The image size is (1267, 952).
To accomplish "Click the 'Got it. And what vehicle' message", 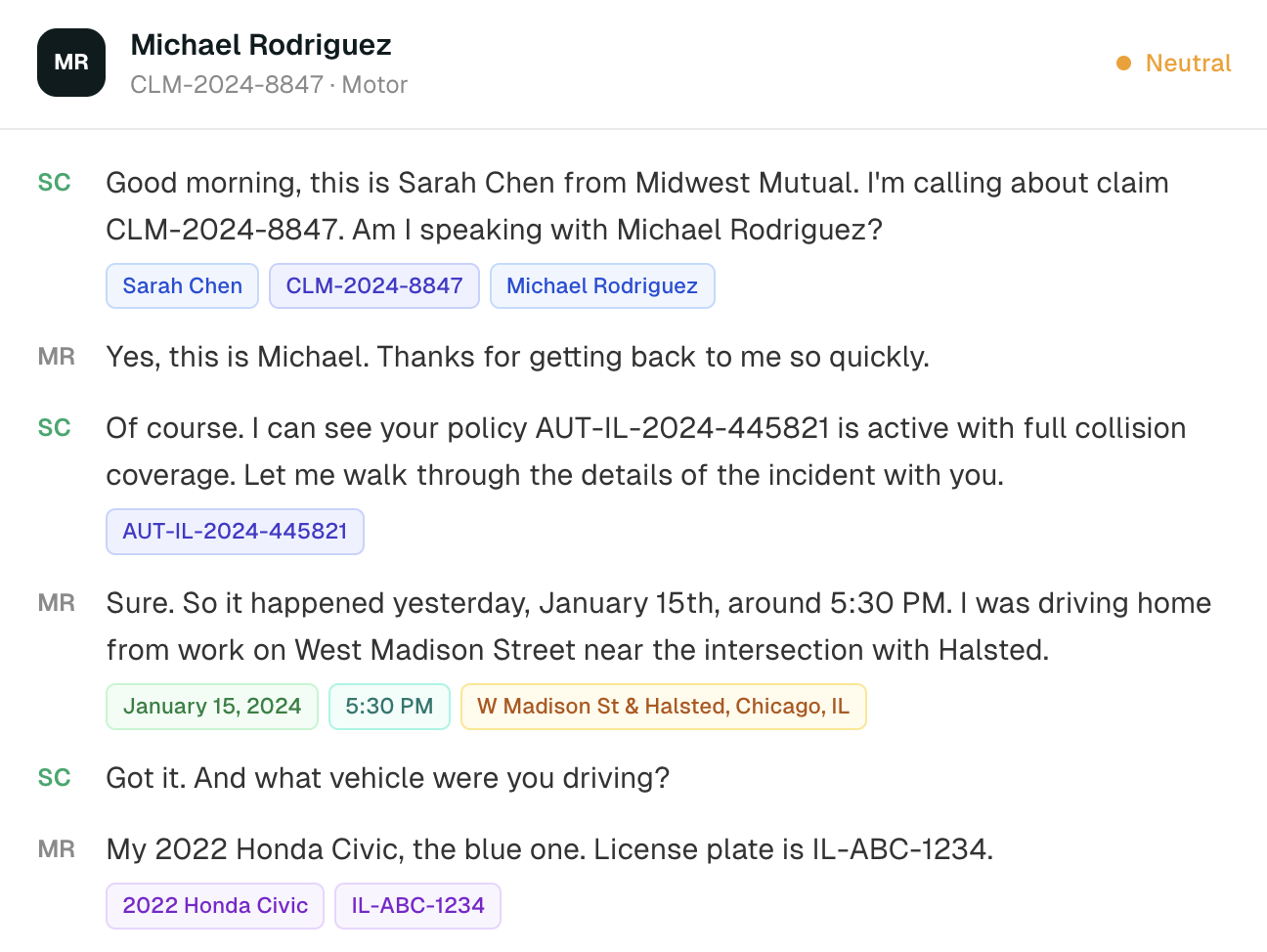I will coord(387,778).
